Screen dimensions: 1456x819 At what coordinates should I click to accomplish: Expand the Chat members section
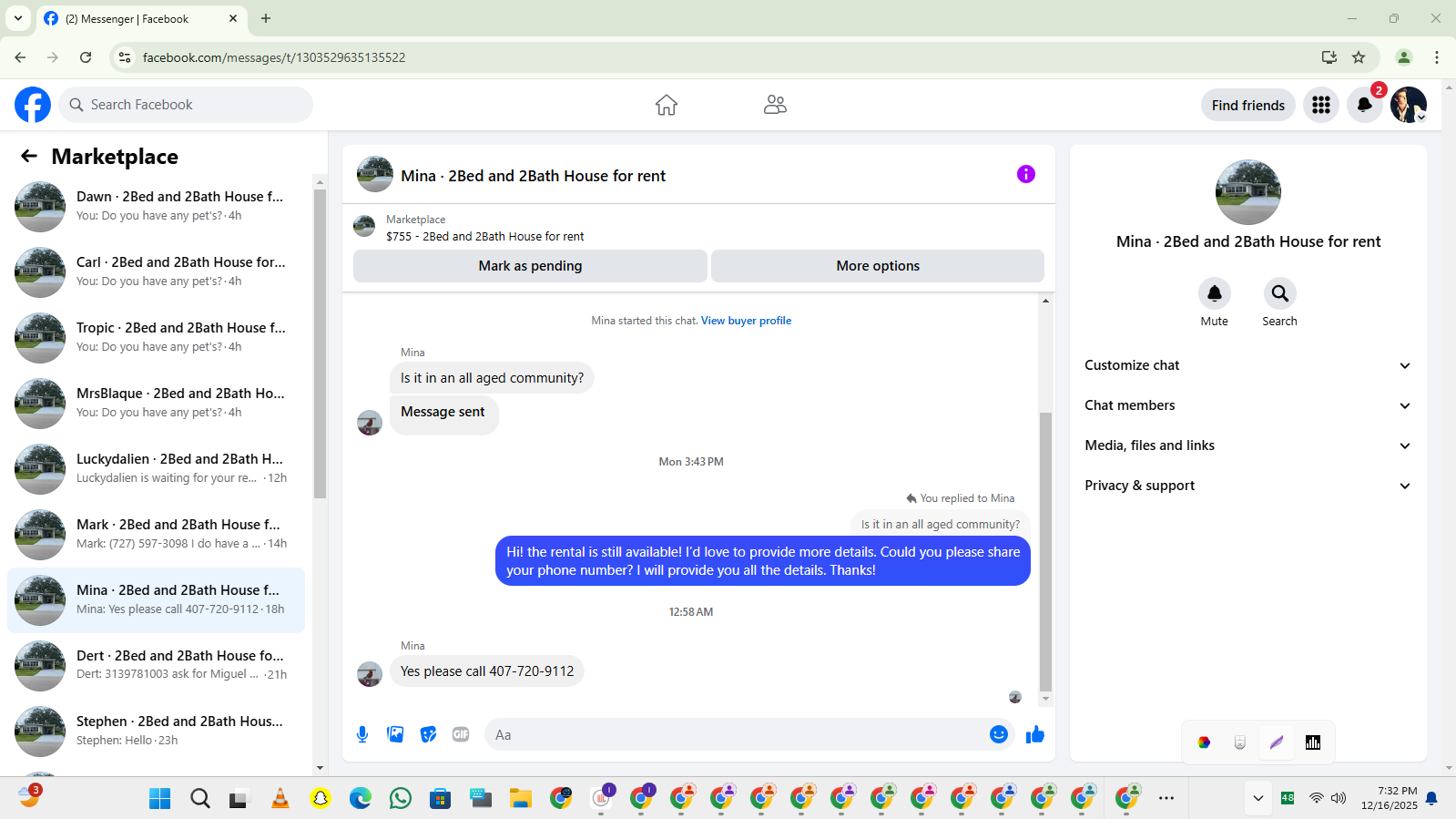click(x=1248, y=405)
